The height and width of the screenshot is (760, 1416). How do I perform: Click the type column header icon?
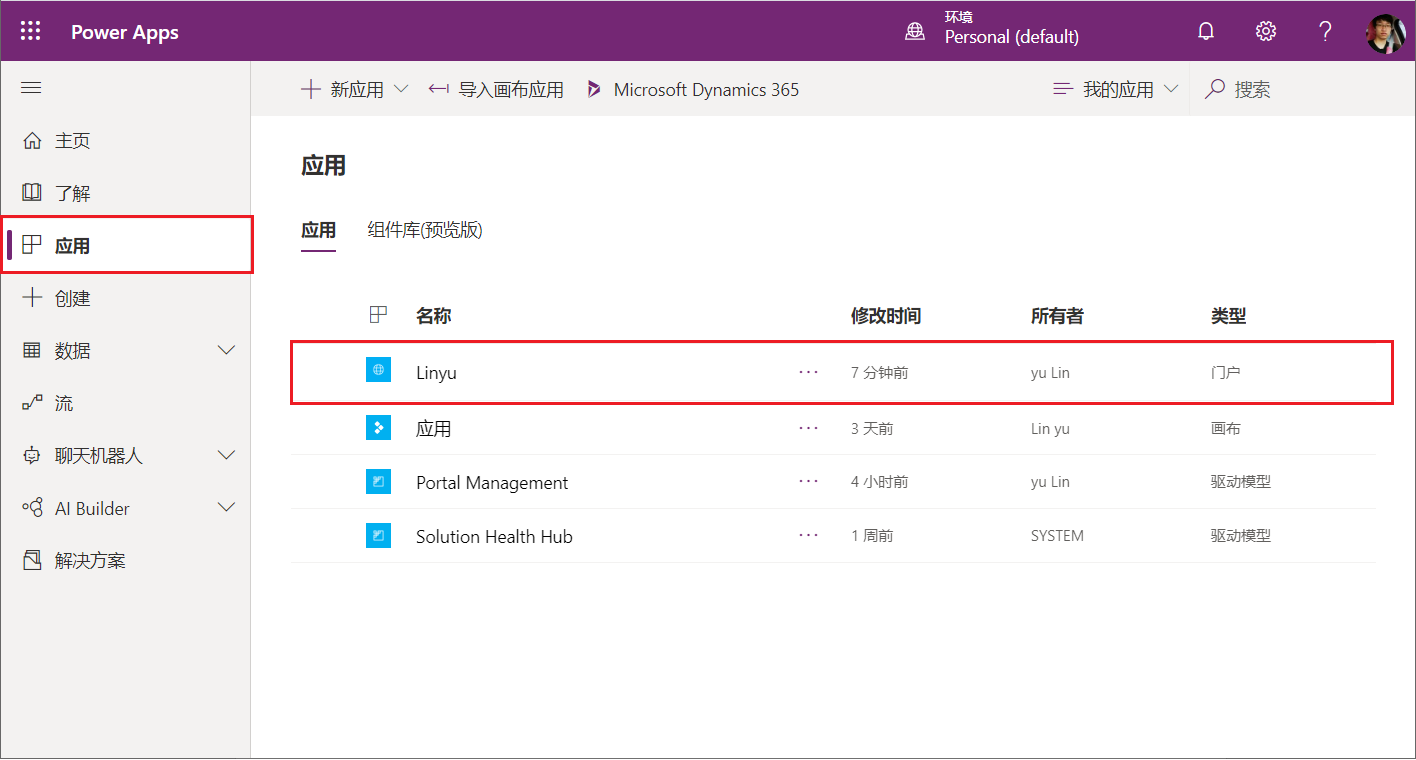tap(378, 315)
